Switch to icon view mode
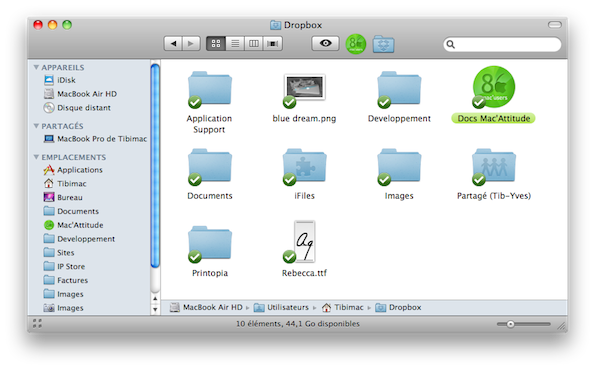595x370 pixels. coord(216,44)
